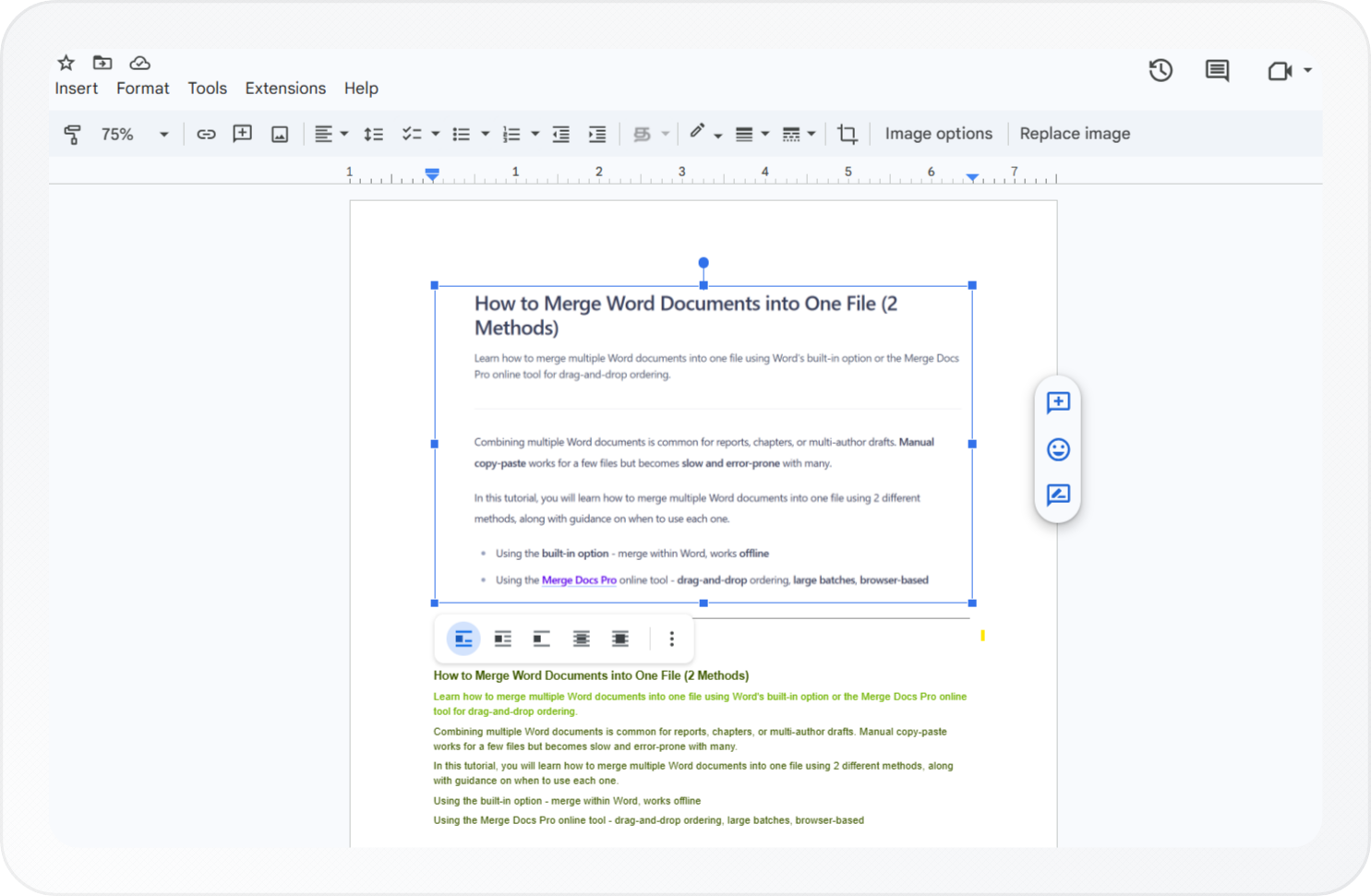1371x896 pixels.
Task: Add emoji reaction from side panel
Action: click(x=1058, y=449)
